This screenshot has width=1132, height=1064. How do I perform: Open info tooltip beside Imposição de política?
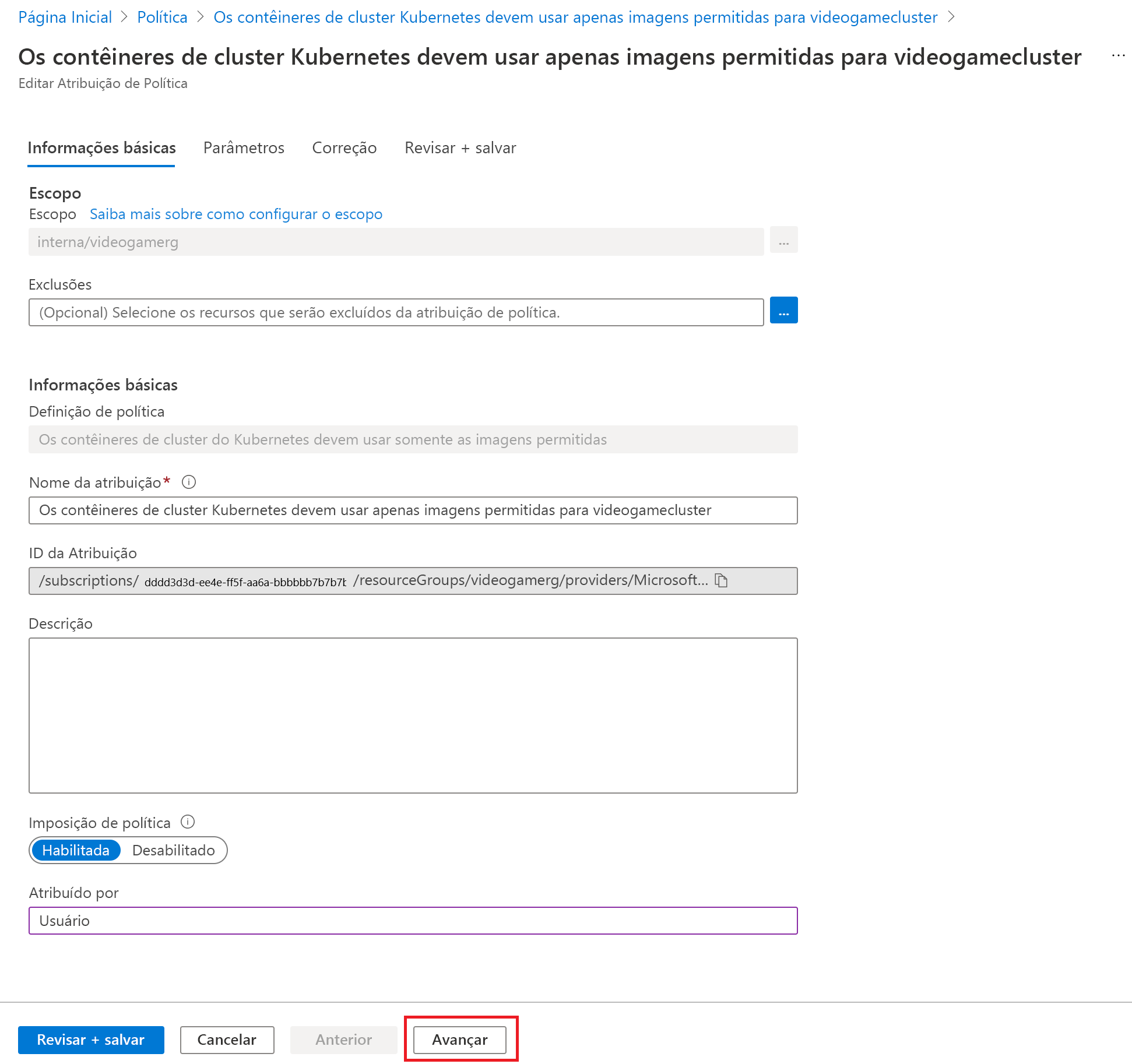click(188, 822)
